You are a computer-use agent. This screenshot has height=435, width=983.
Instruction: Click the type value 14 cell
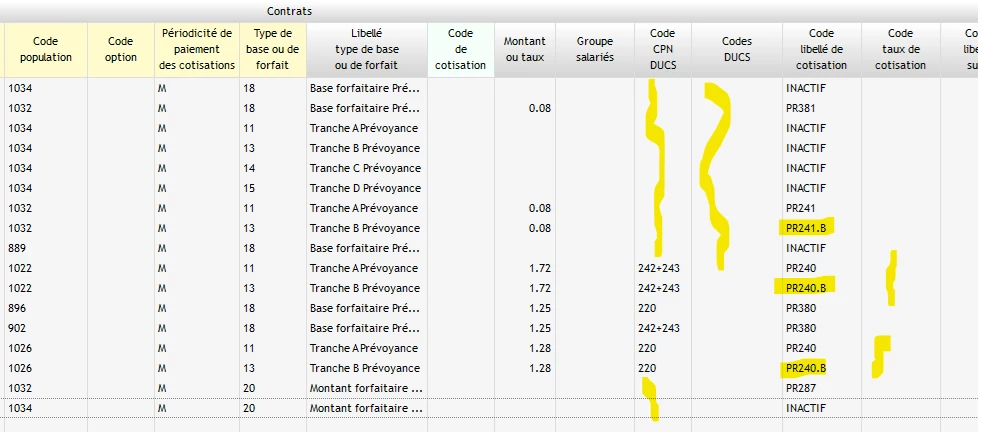pos(249,168)
